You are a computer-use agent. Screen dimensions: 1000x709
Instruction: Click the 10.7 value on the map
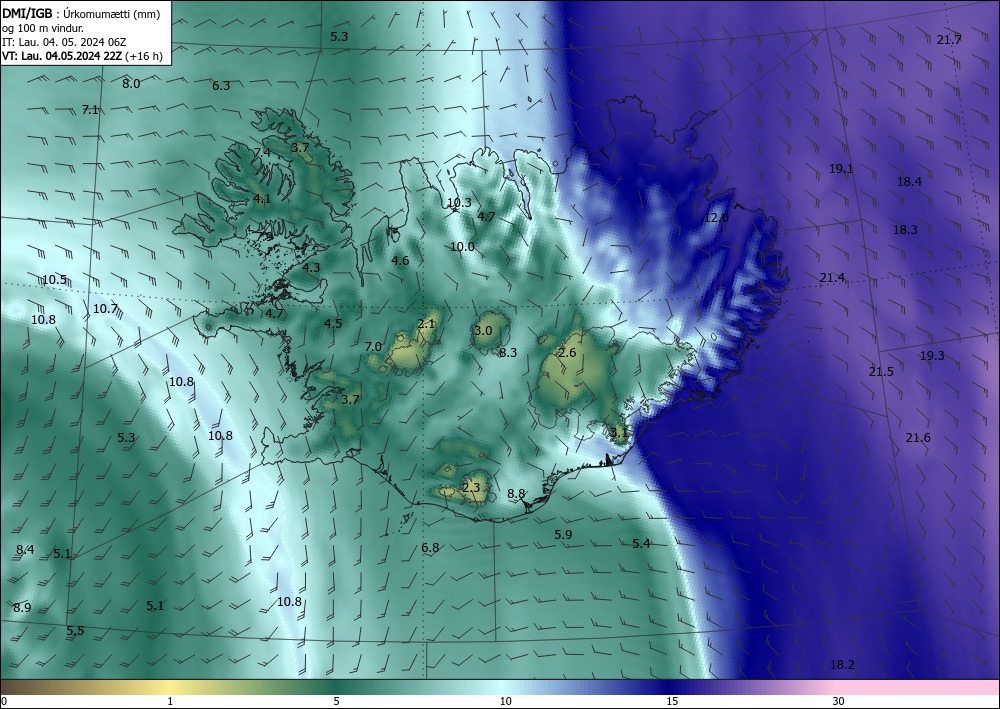tap(106, 309)
